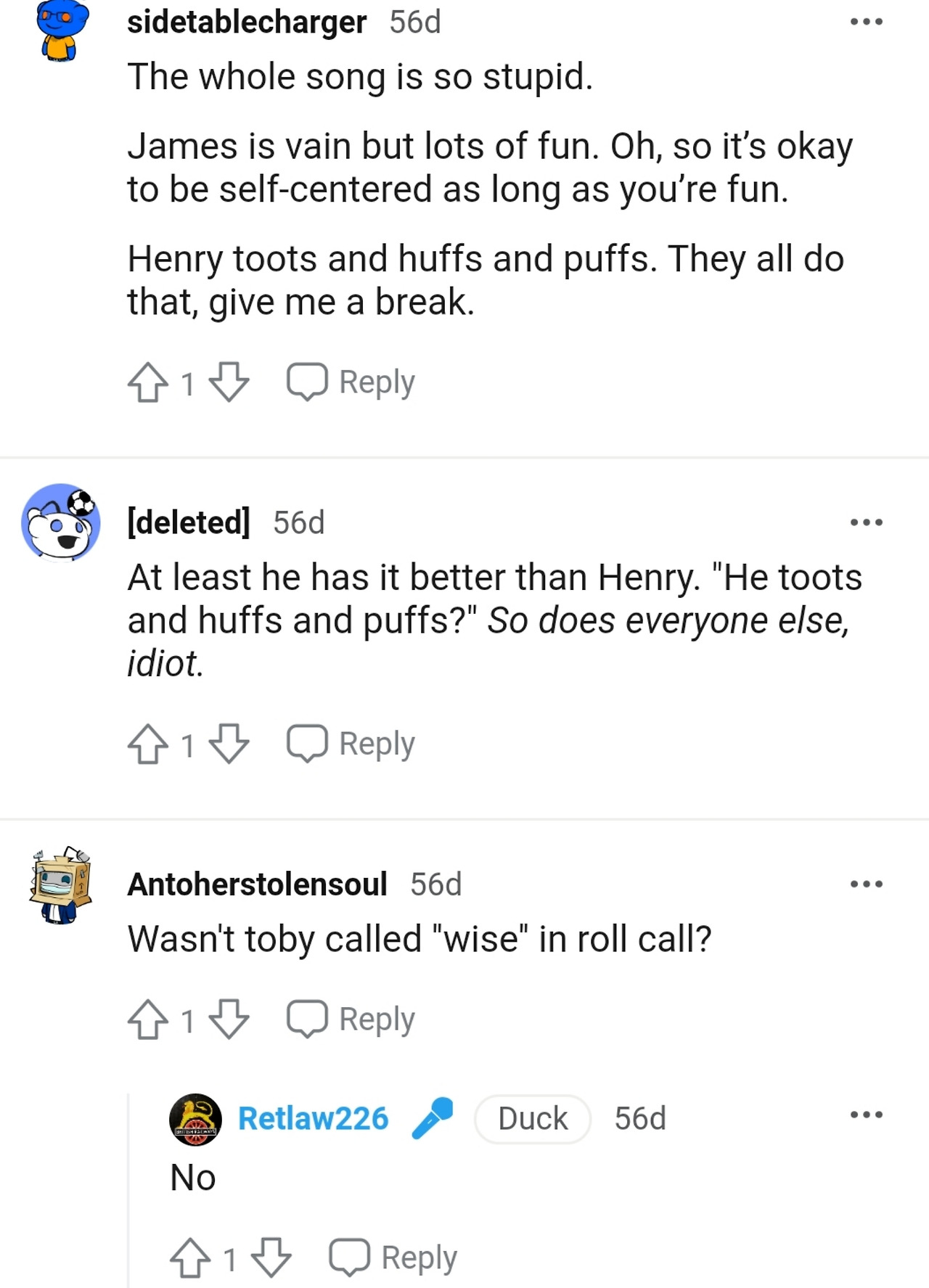The height and width of the screenshot is (1288, 929).
Task: Downvote Antoherstolensoul's comment
Action: [x=229, y=1020]
